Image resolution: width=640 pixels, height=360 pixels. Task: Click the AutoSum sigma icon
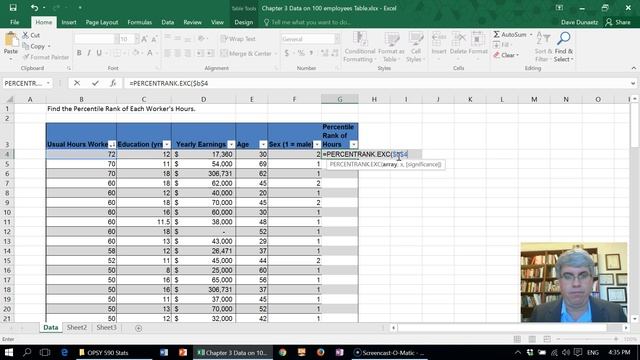[x=496, y=35]
